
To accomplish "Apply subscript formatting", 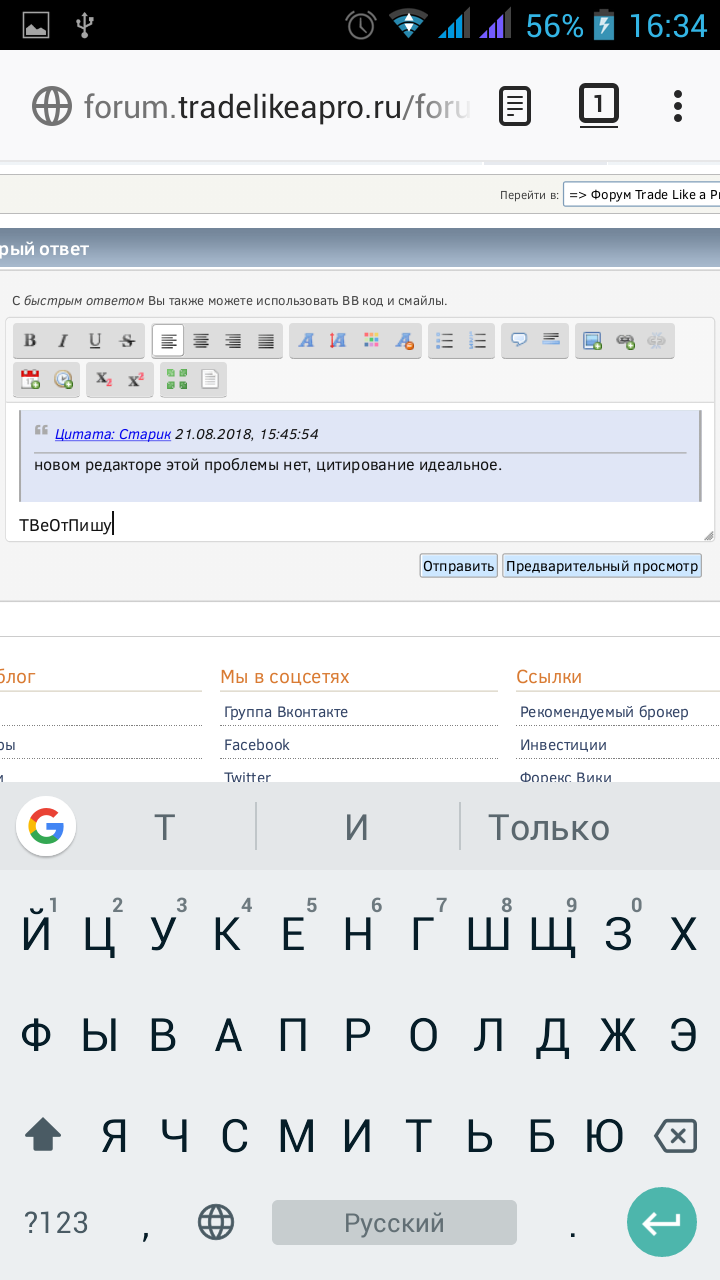I will point(103,379).
